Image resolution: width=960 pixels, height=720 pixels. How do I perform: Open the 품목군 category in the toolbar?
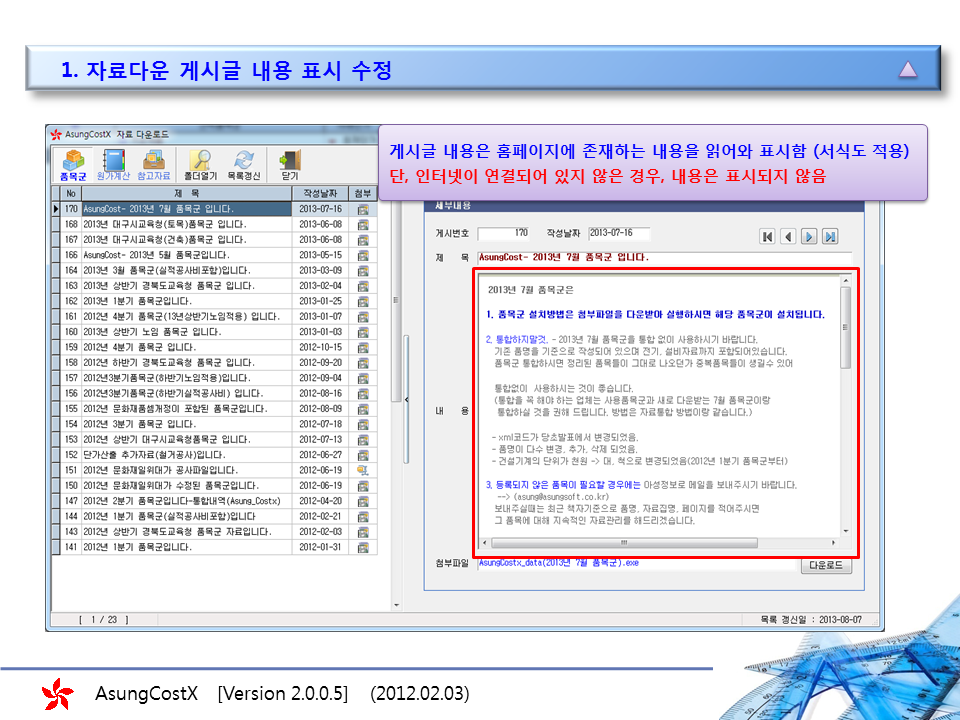click(x=73, y=165)
